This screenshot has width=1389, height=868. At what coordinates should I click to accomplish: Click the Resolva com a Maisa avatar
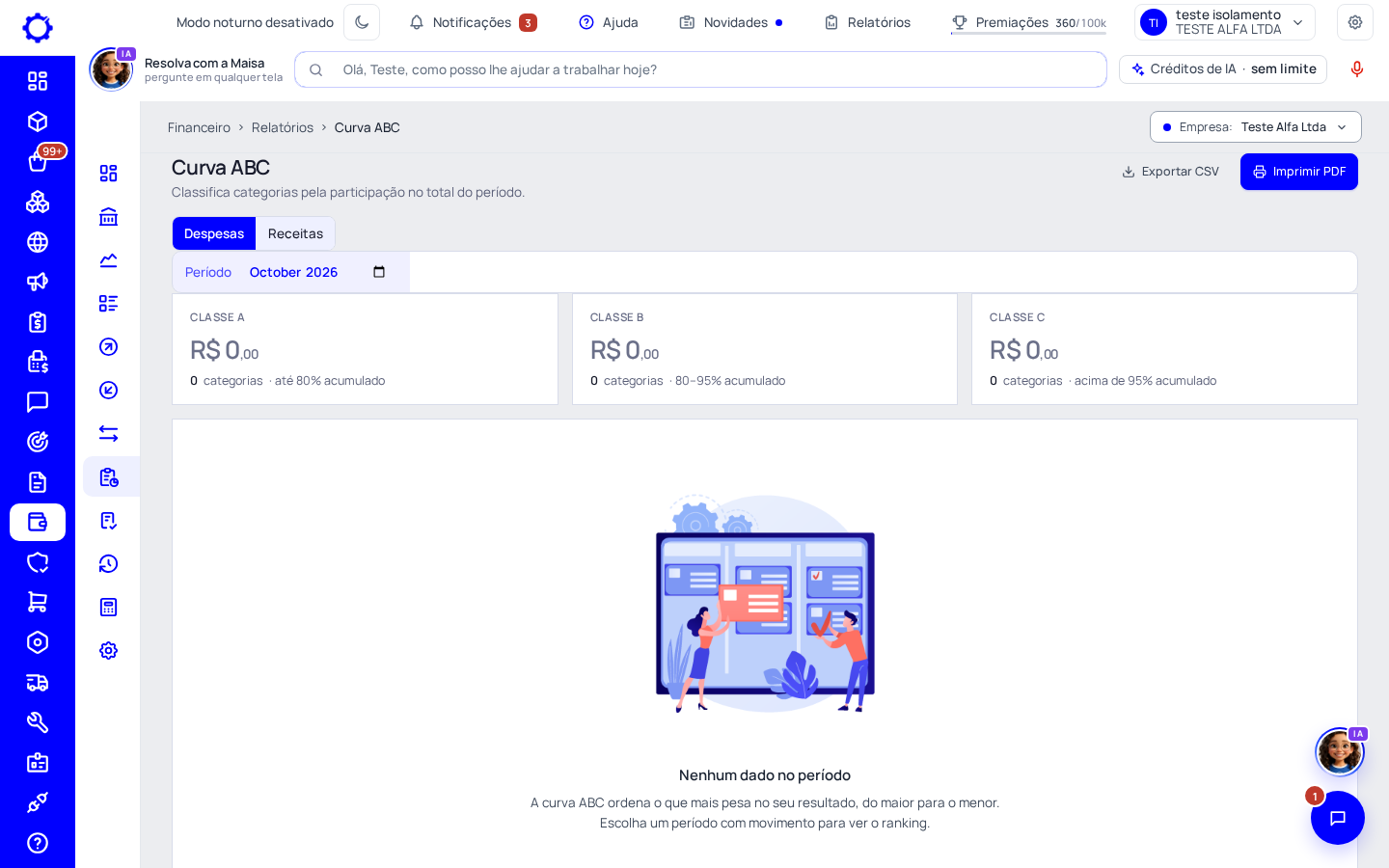point(111,69)
